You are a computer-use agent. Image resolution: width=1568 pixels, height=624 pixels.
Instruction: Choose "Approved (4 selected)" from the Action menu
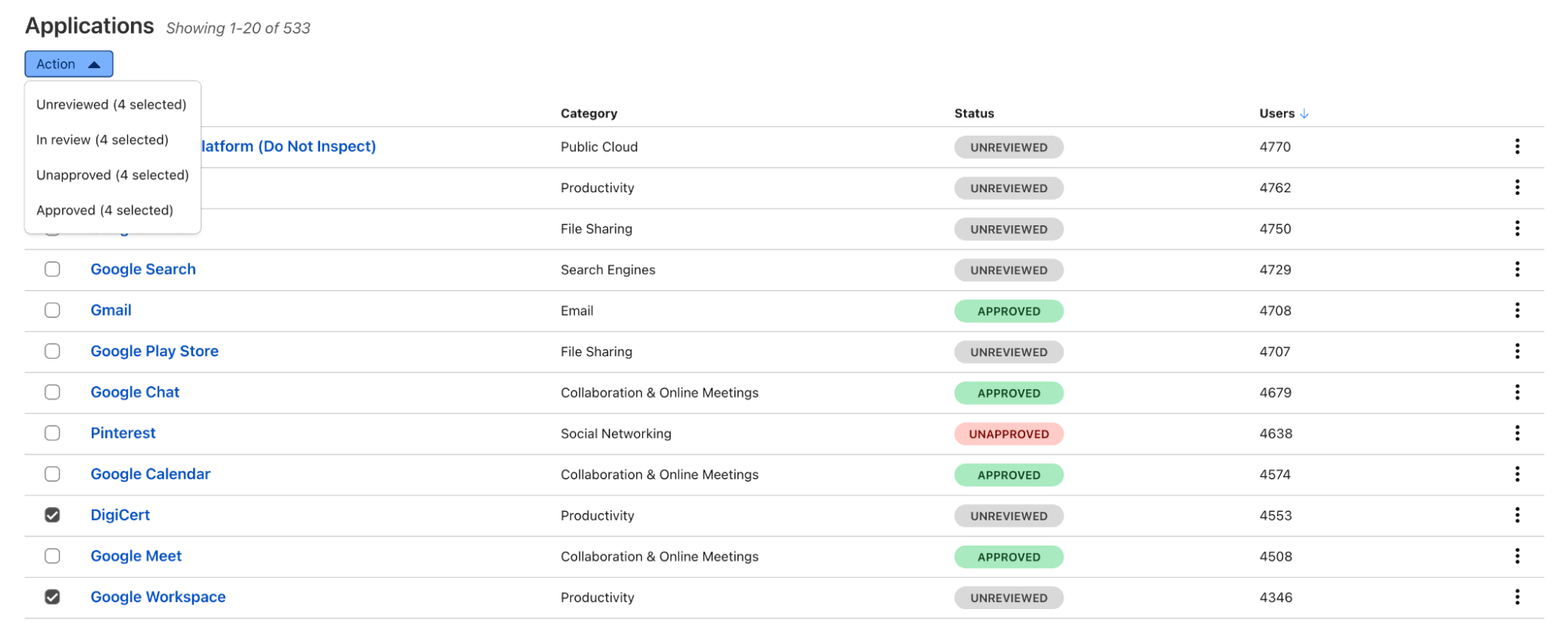[104, 210]
